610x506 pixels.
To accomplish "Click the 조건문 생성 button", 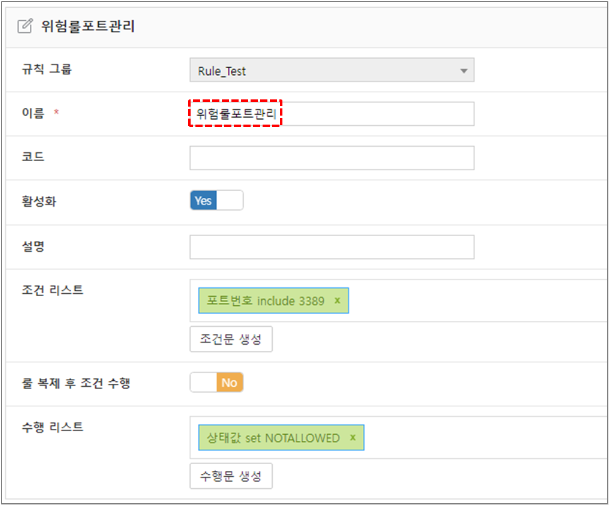I will coord(231,339).
